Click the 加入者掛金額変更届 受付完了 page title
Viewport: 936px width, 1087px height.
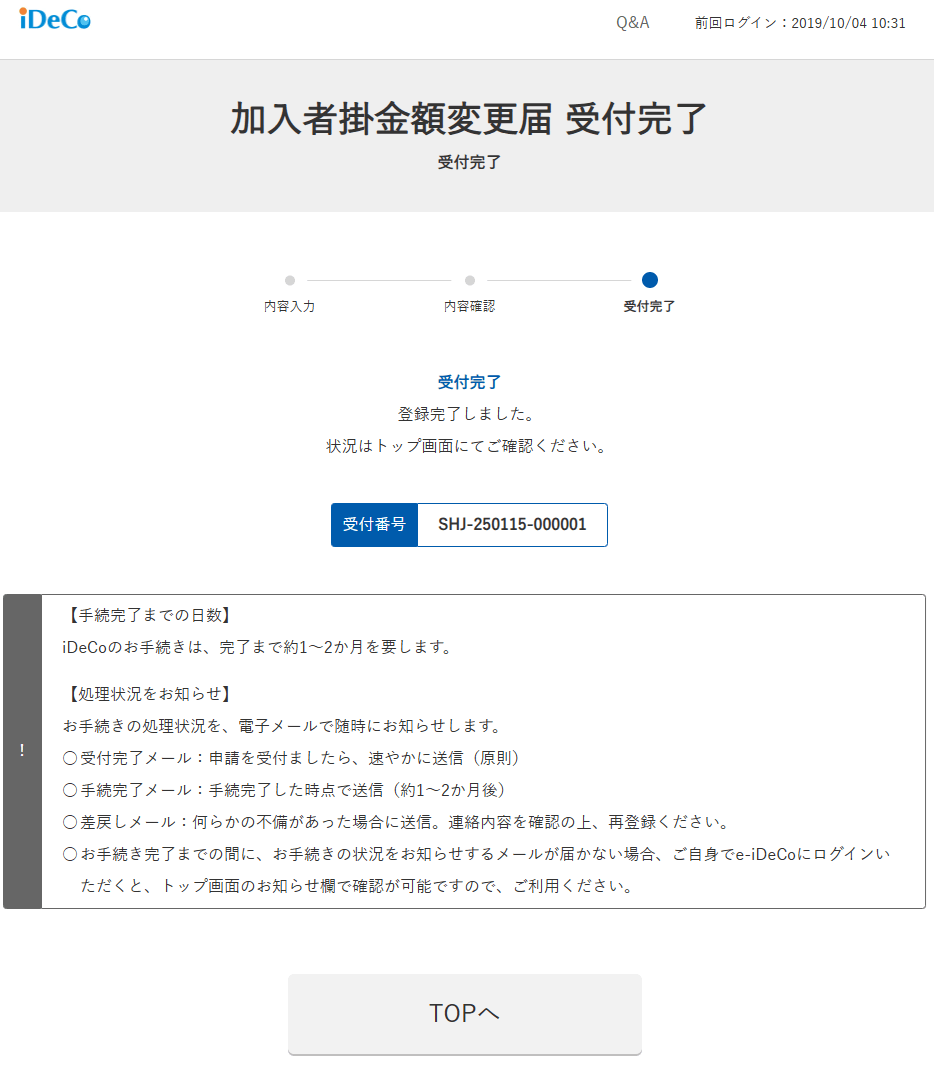(x=468, y=119)
